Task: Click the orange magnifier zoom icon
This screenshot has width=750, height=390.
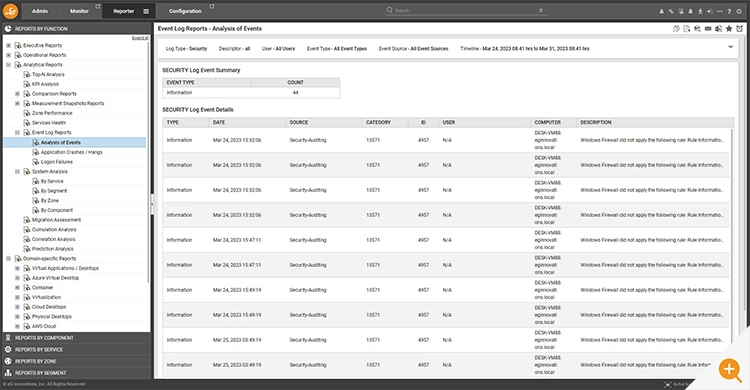Action: click(729, 369)
